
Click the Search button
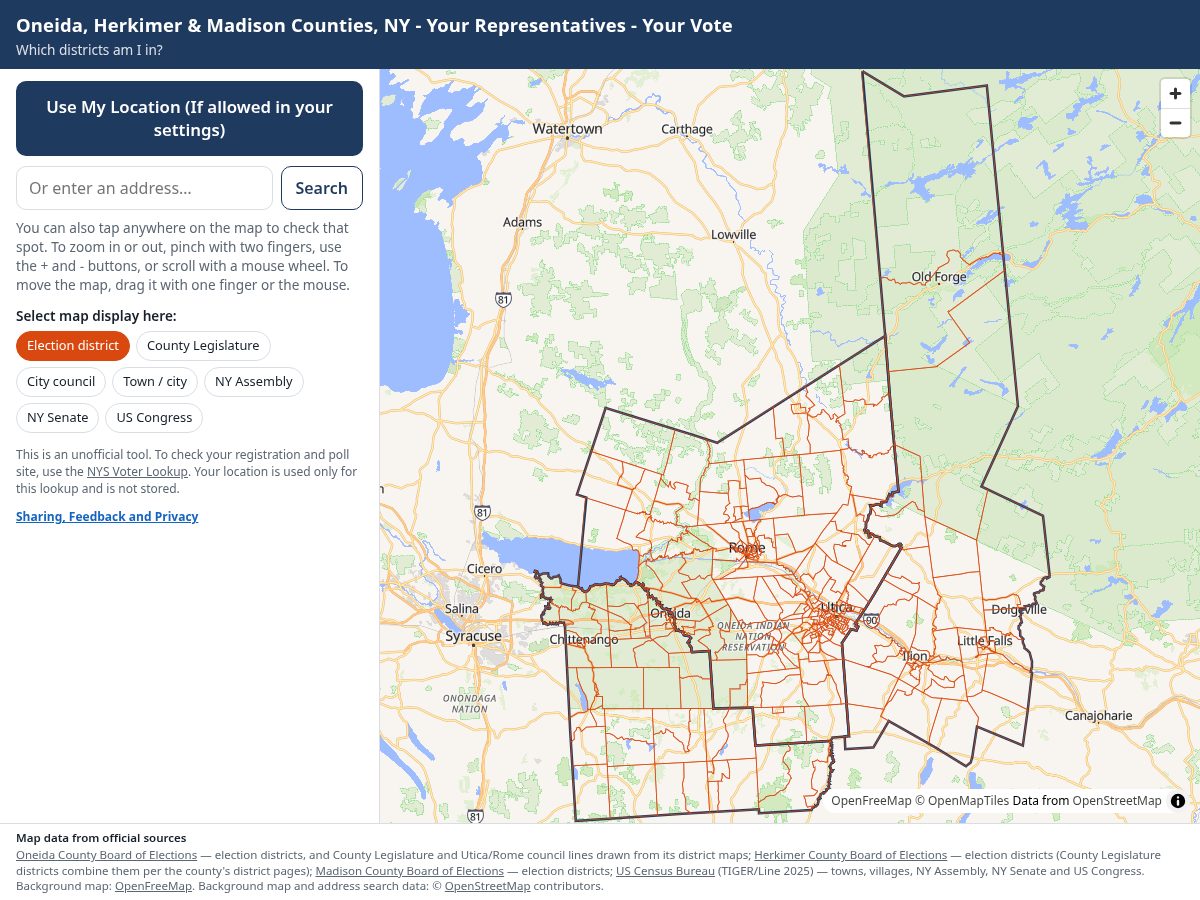(x=322, y=188)
